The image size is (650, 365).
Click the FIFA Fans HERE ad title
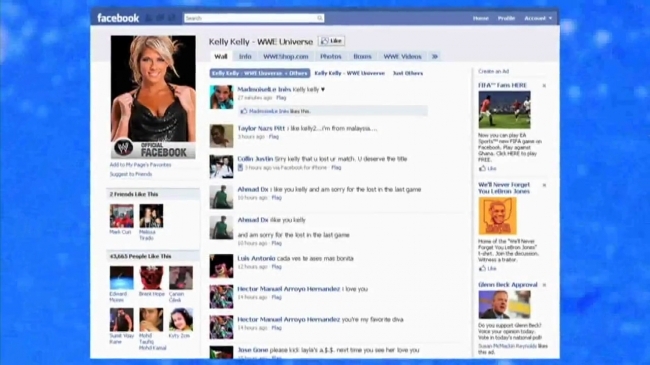coord(502,85)
